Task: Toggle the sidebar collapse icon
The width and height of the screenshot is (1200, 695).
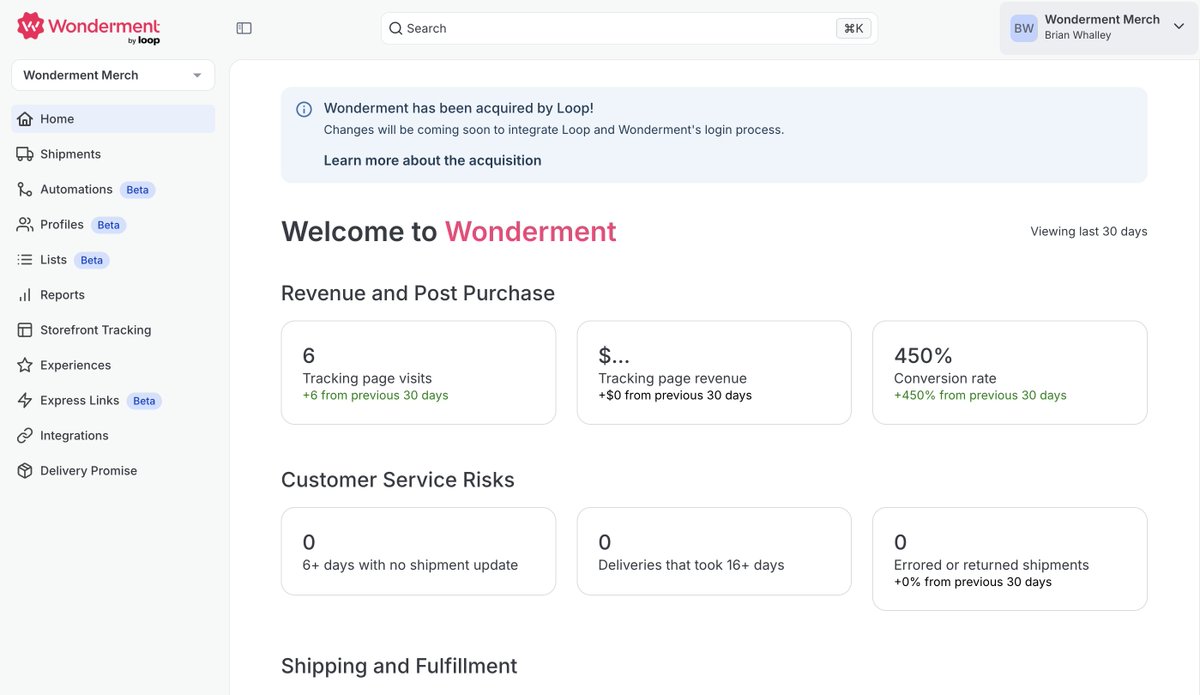Action: point(244,28)
